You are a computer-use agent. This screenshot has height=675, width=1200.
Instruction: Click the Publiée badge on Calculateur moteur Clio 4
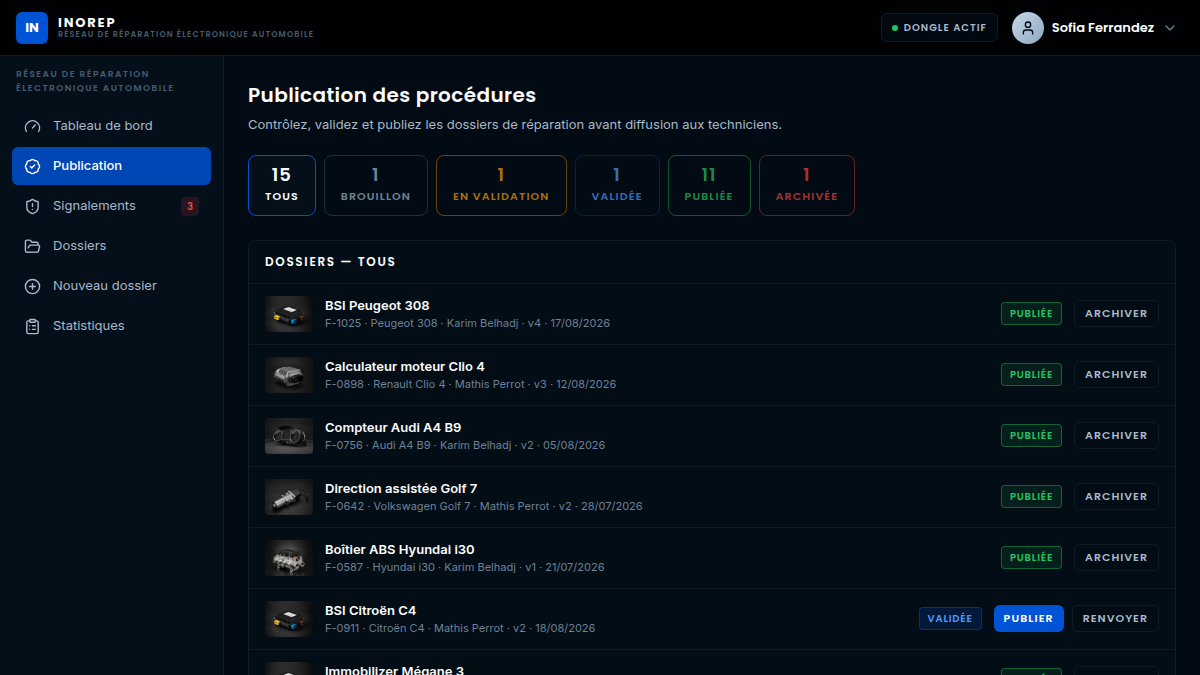(1031, 375)
